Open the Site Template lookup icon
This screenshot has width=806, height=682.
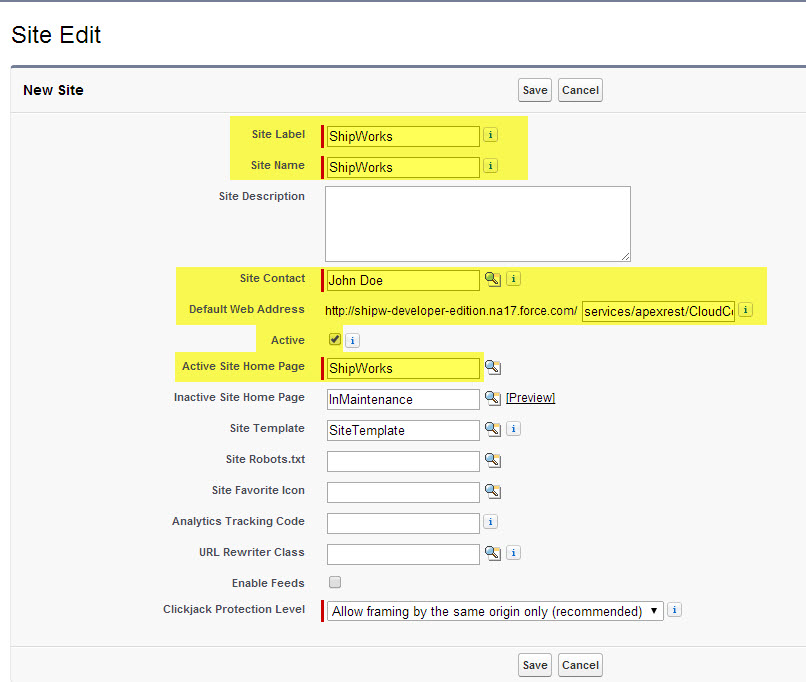[493, 429]
